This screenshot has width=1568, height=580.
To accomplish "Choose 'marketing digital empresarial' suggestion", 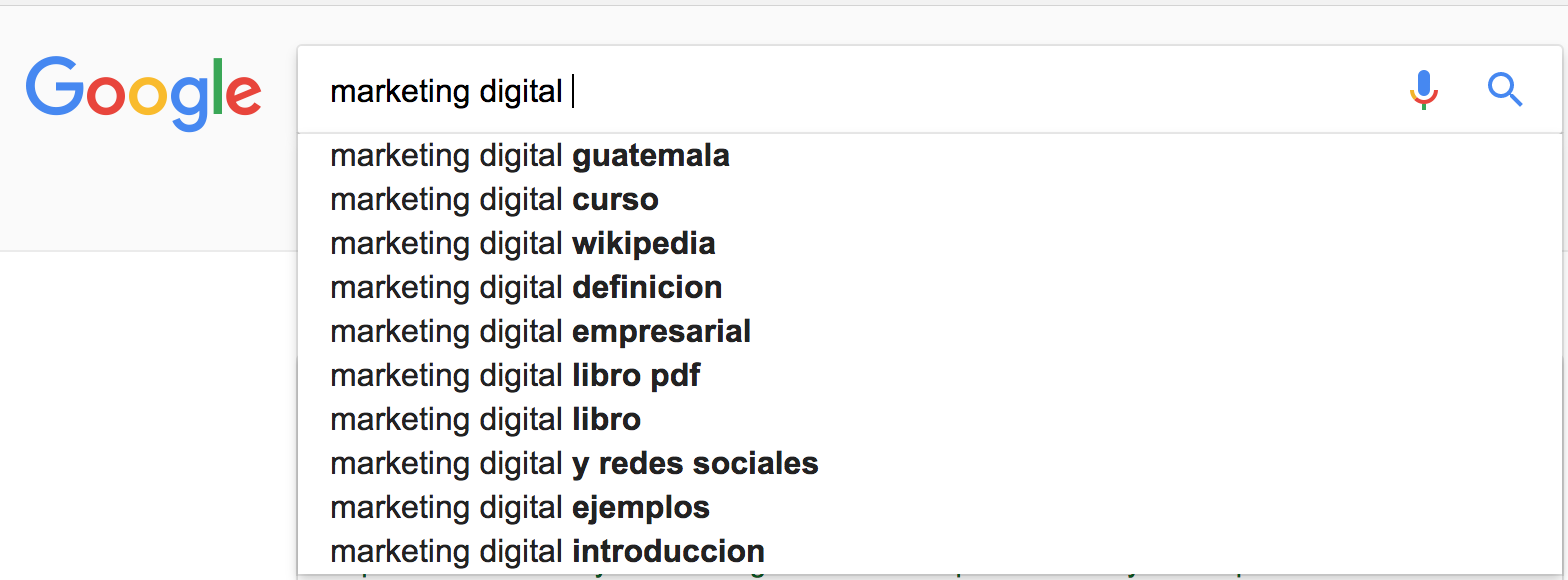I will pos(930,332).
